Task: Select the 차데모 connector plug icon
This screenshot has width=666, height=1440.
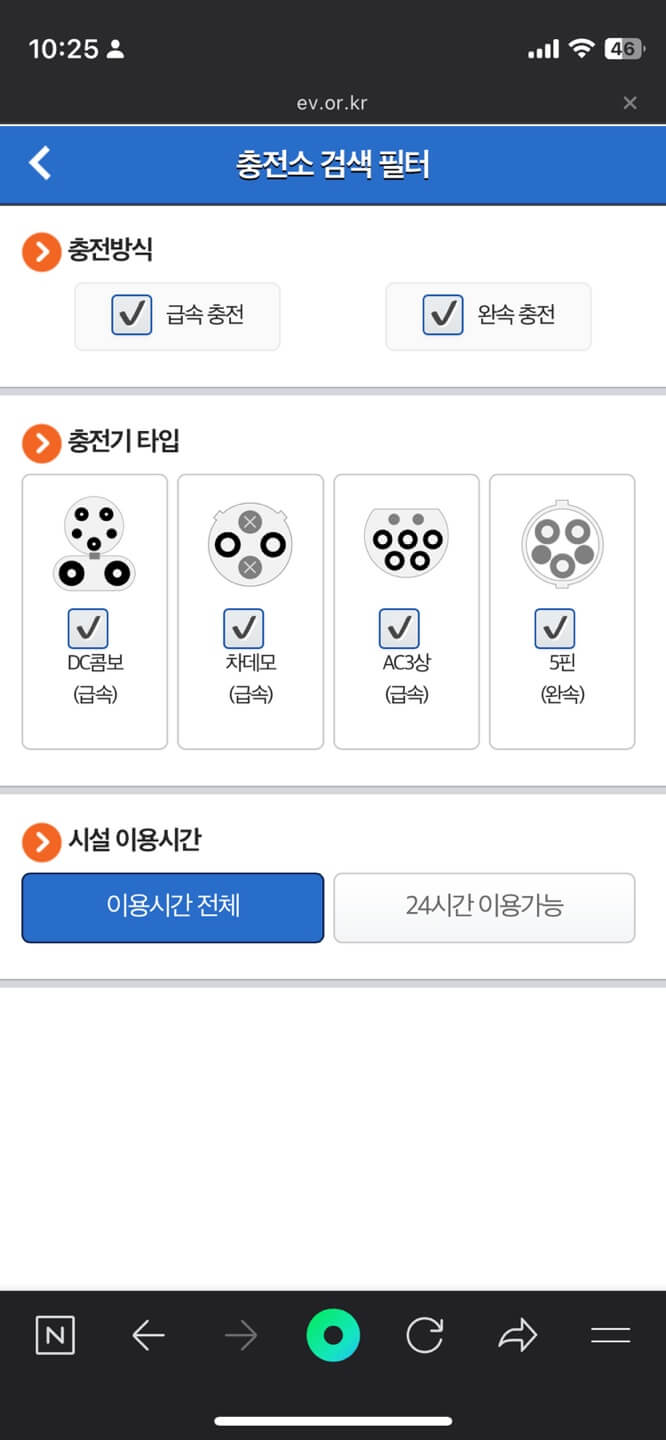Action: 250,543
